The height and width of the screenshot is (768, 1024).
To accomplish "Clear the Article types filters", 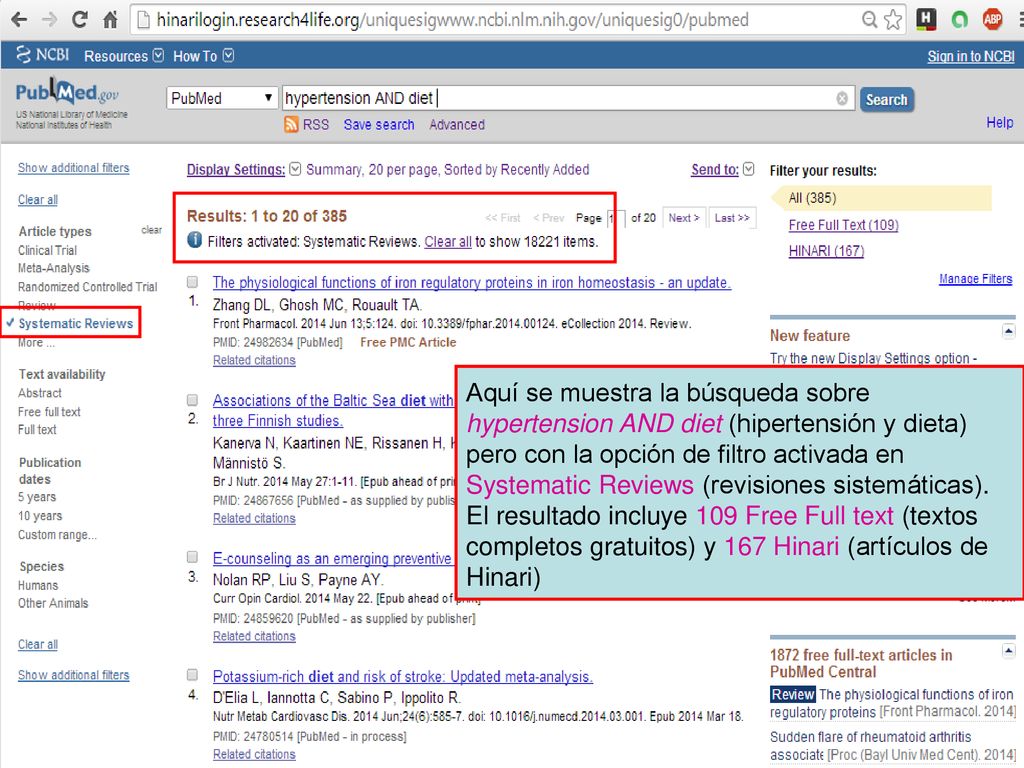I will (x=152, y=230).
